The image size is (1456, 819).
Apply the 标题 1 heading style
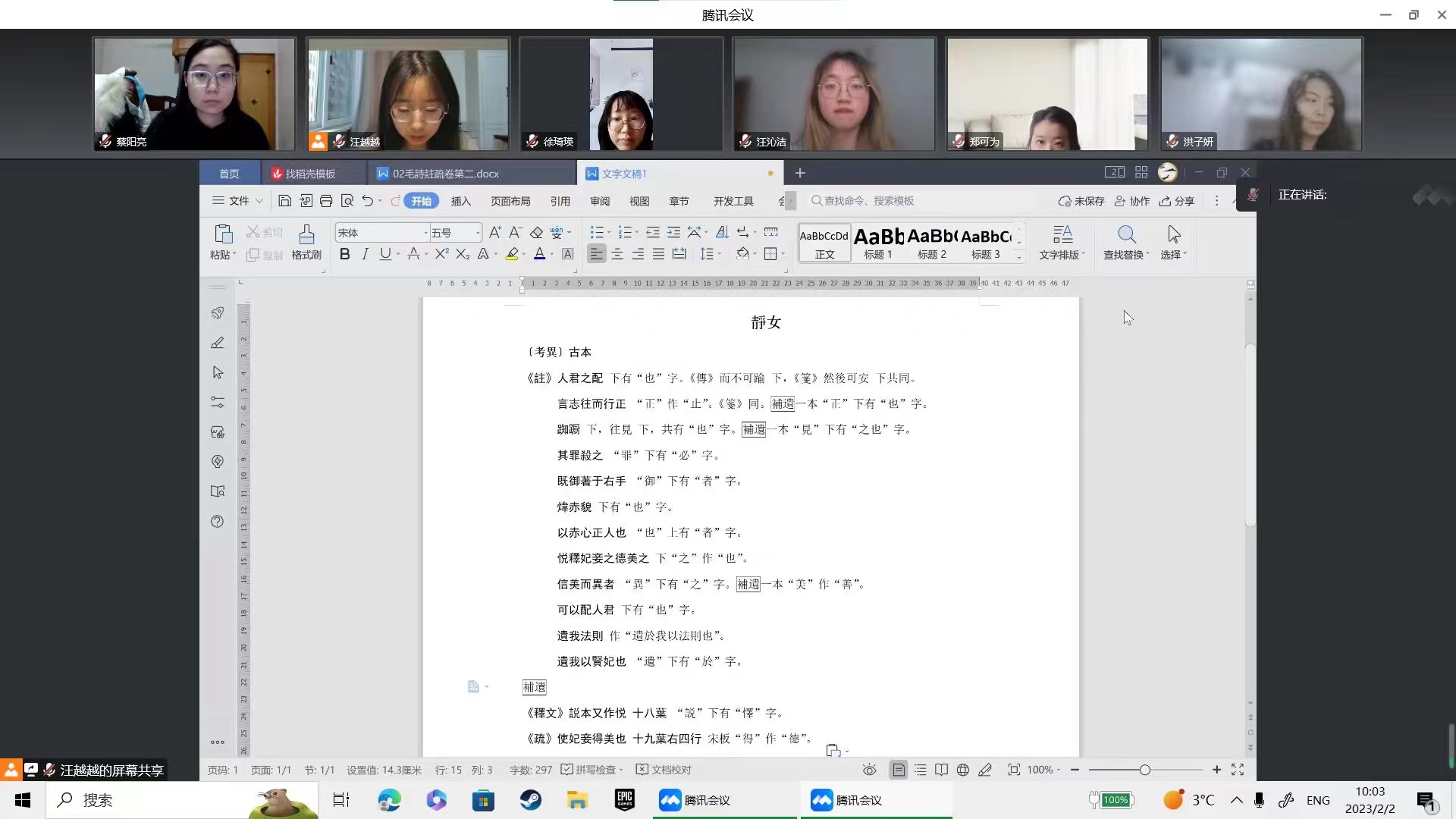878,243
